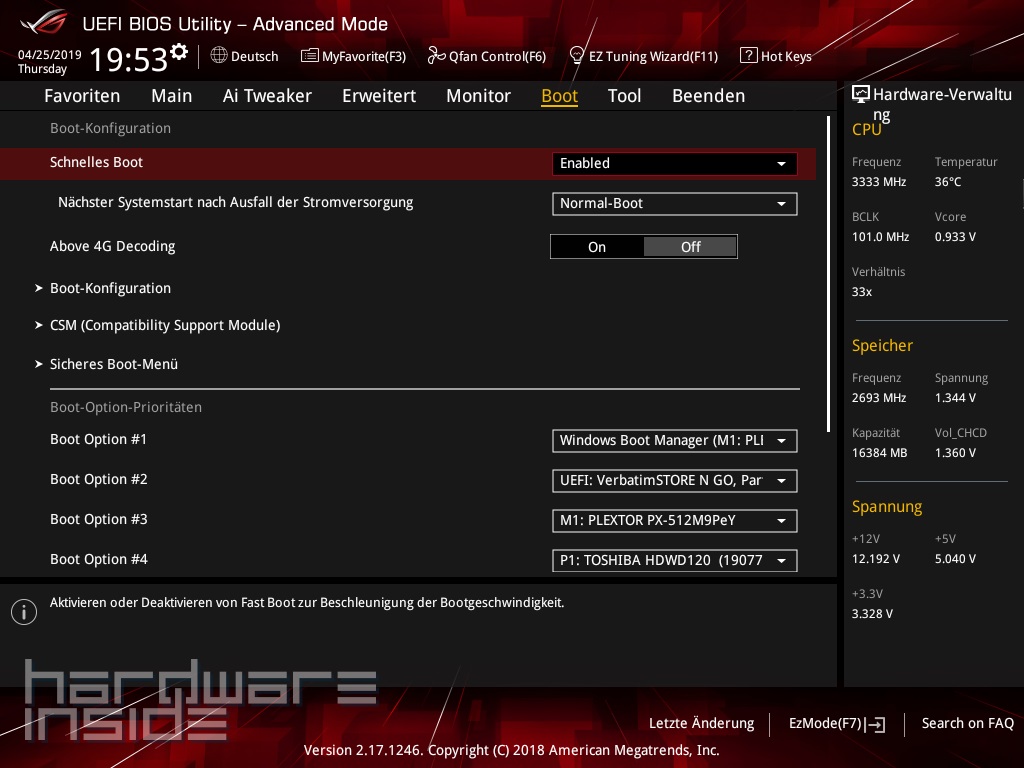Expand CSM (Compatibility Support Module) submenu
The width and height of the screenshot is (1024, 768).
(164, 325)
